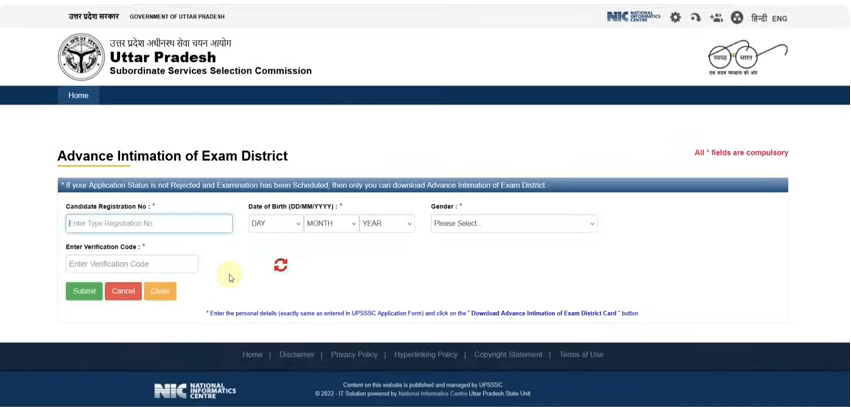Click the UPSSSC emblem logo
Screen dimensions: 851x407
(x=81, y=57)
